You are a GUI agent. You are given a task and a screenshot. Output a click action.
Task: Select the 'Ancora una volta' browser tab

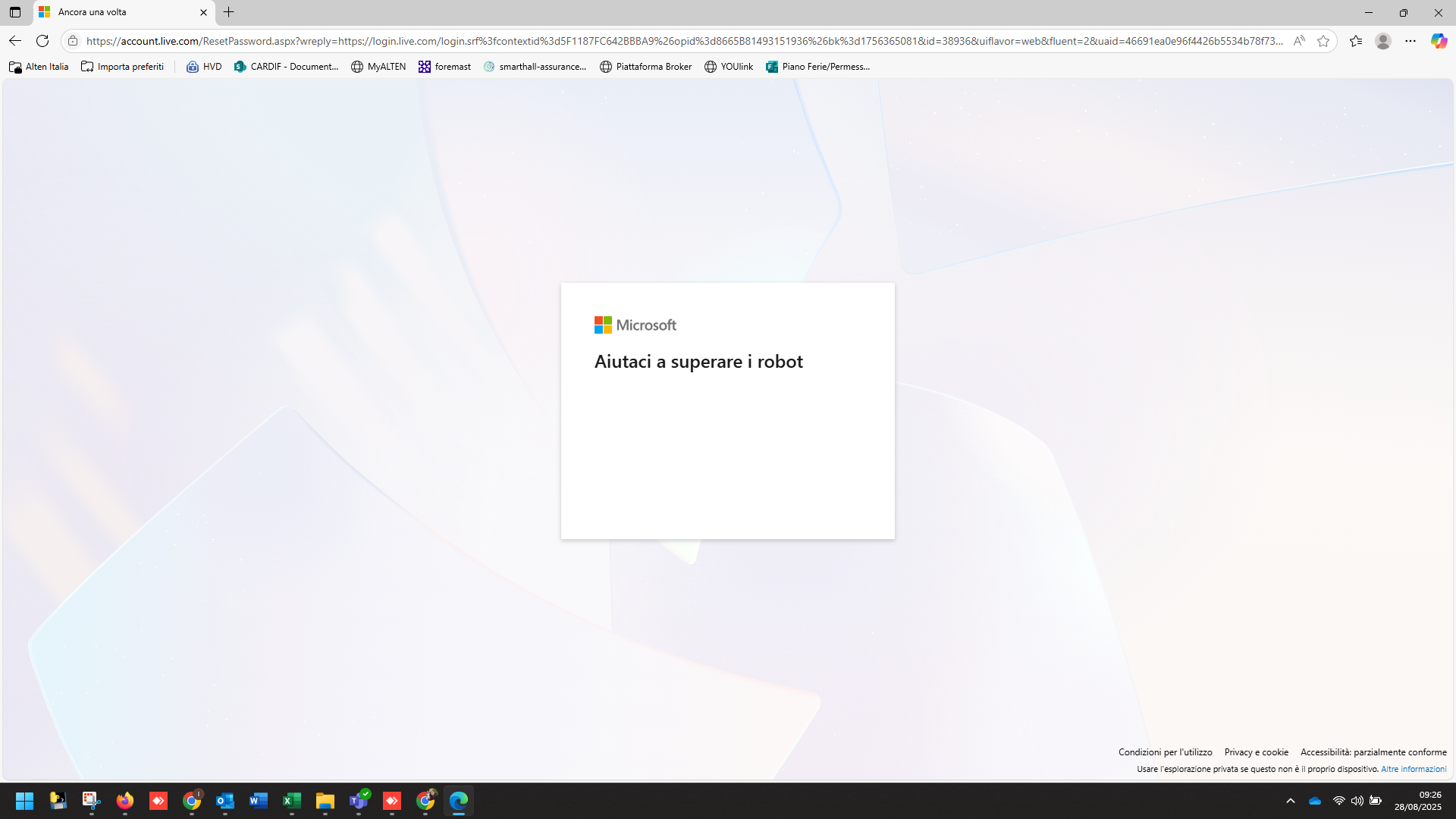[124, 12]
